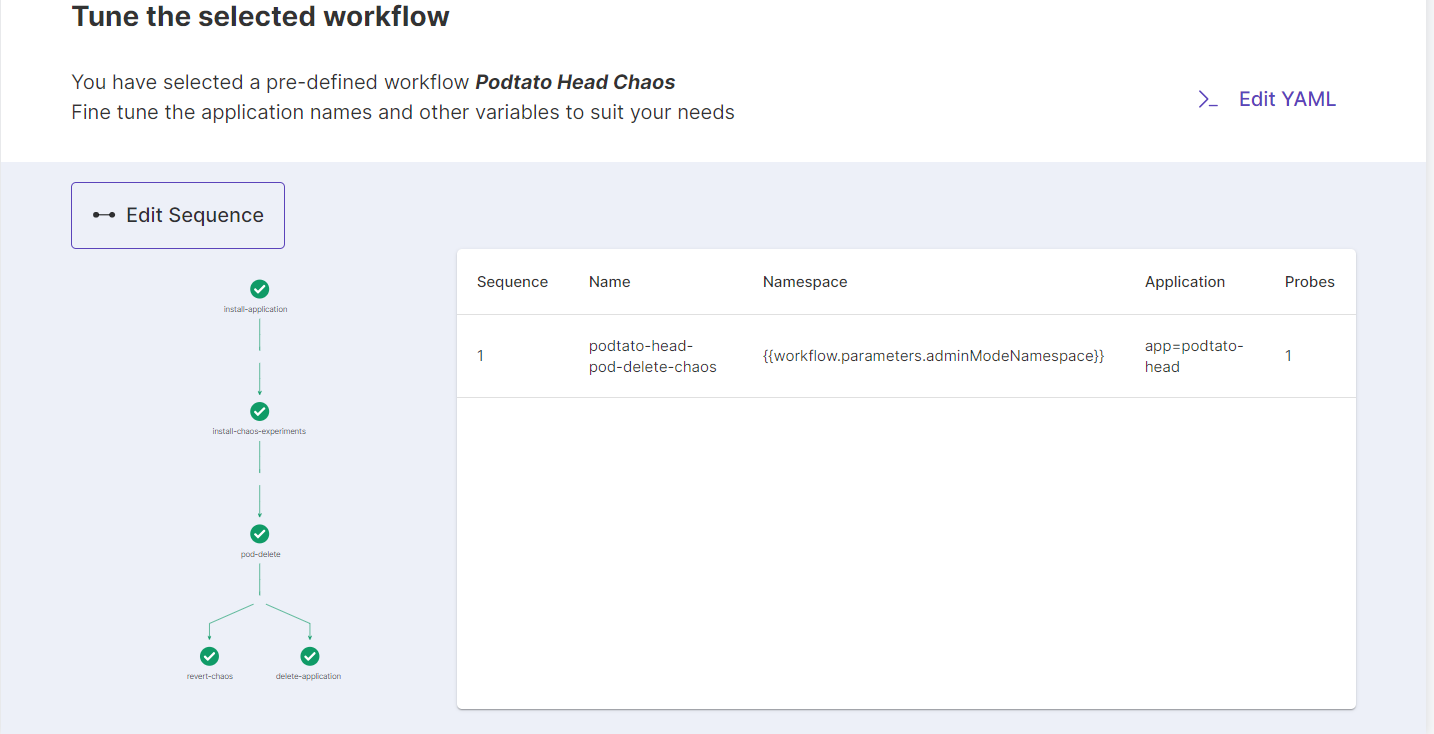Screen dimensions: 1434x734
Task: Click the terminal prompt icon beside Edit YAML
Action: [1208, 99]
